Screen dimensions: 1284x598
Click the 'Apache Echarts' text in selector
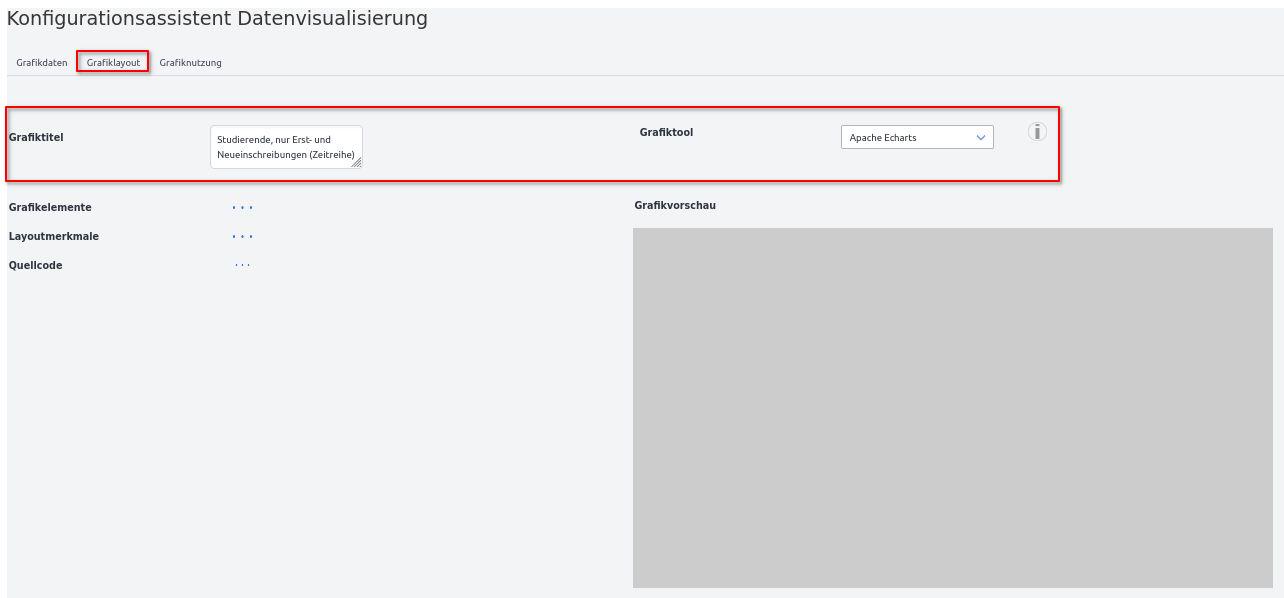(883, 138)
